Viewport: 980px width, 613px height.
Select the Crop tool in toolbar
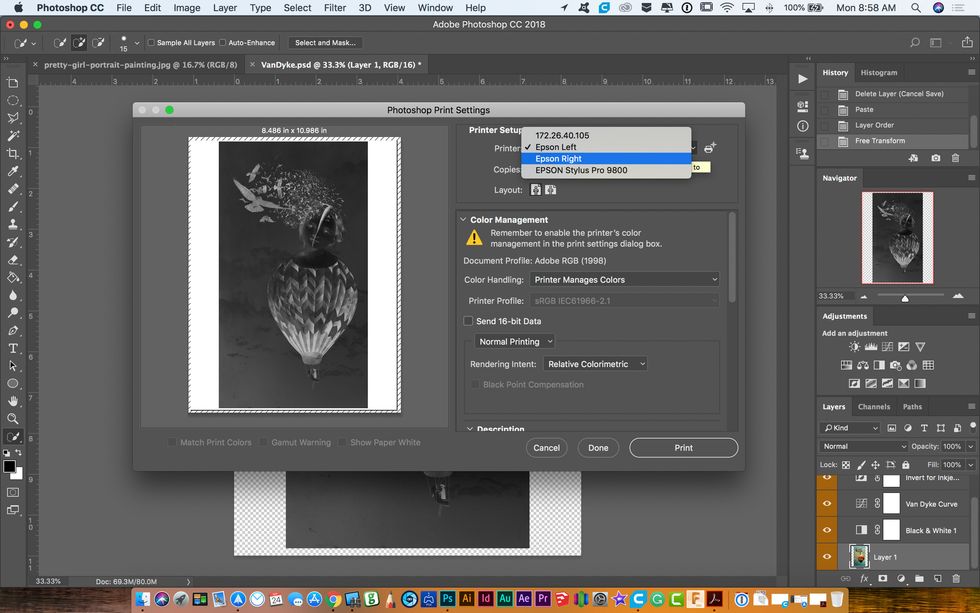tap(13, 153)
